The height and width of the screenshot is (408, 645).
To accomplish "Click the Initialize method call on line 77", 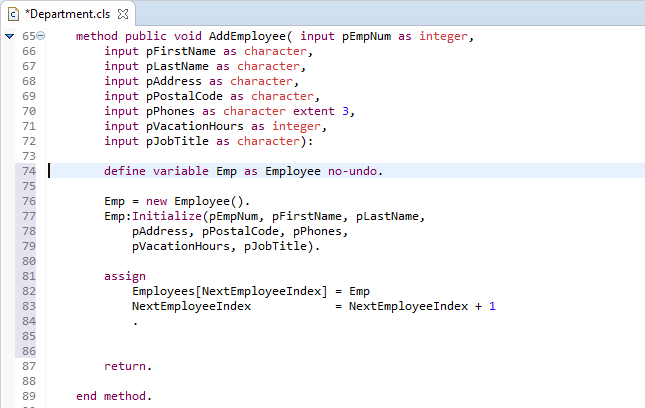I will tap(167, 216).
